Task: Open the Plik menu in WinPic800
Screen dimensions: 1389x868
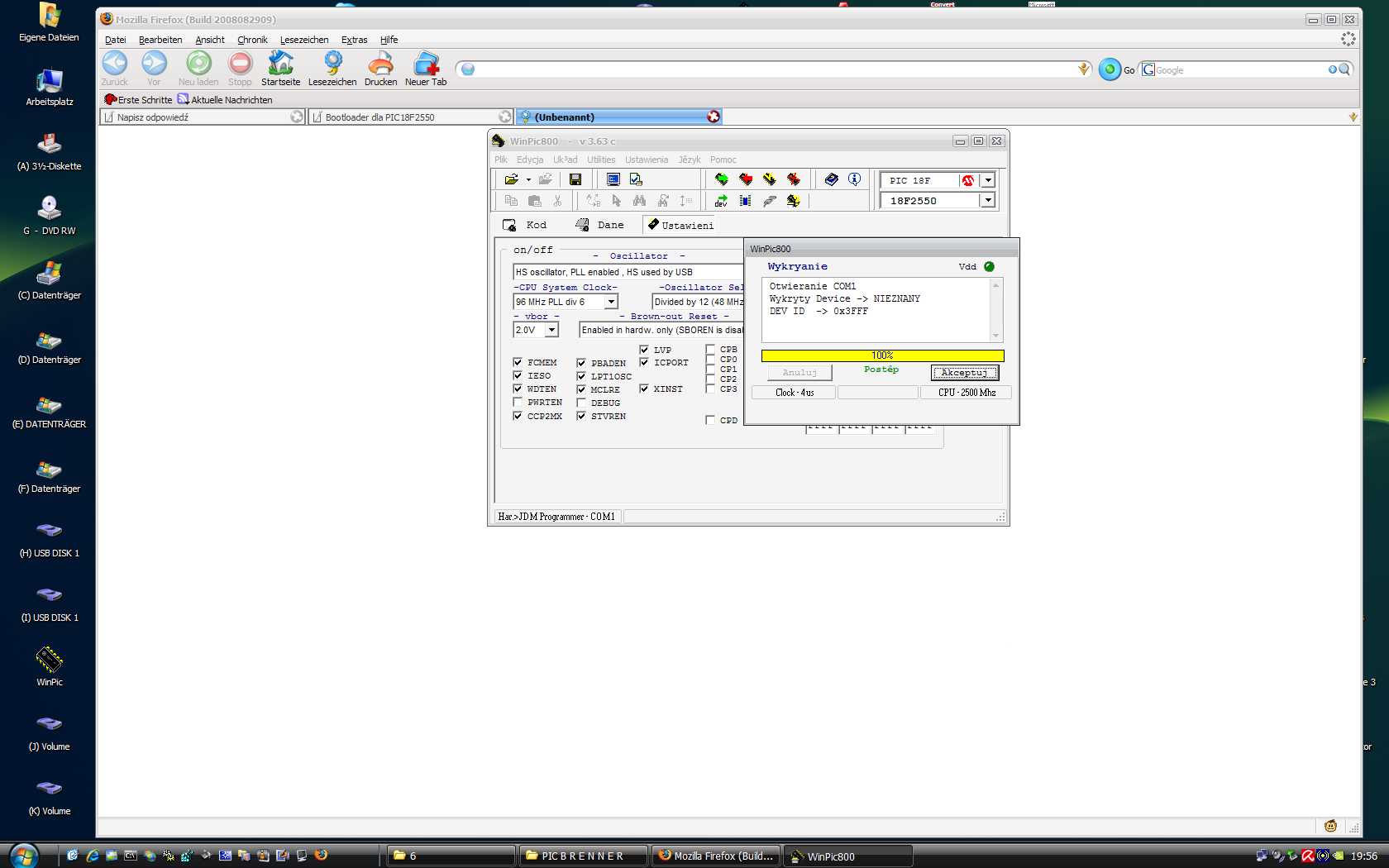Action: tap(501, 160)
